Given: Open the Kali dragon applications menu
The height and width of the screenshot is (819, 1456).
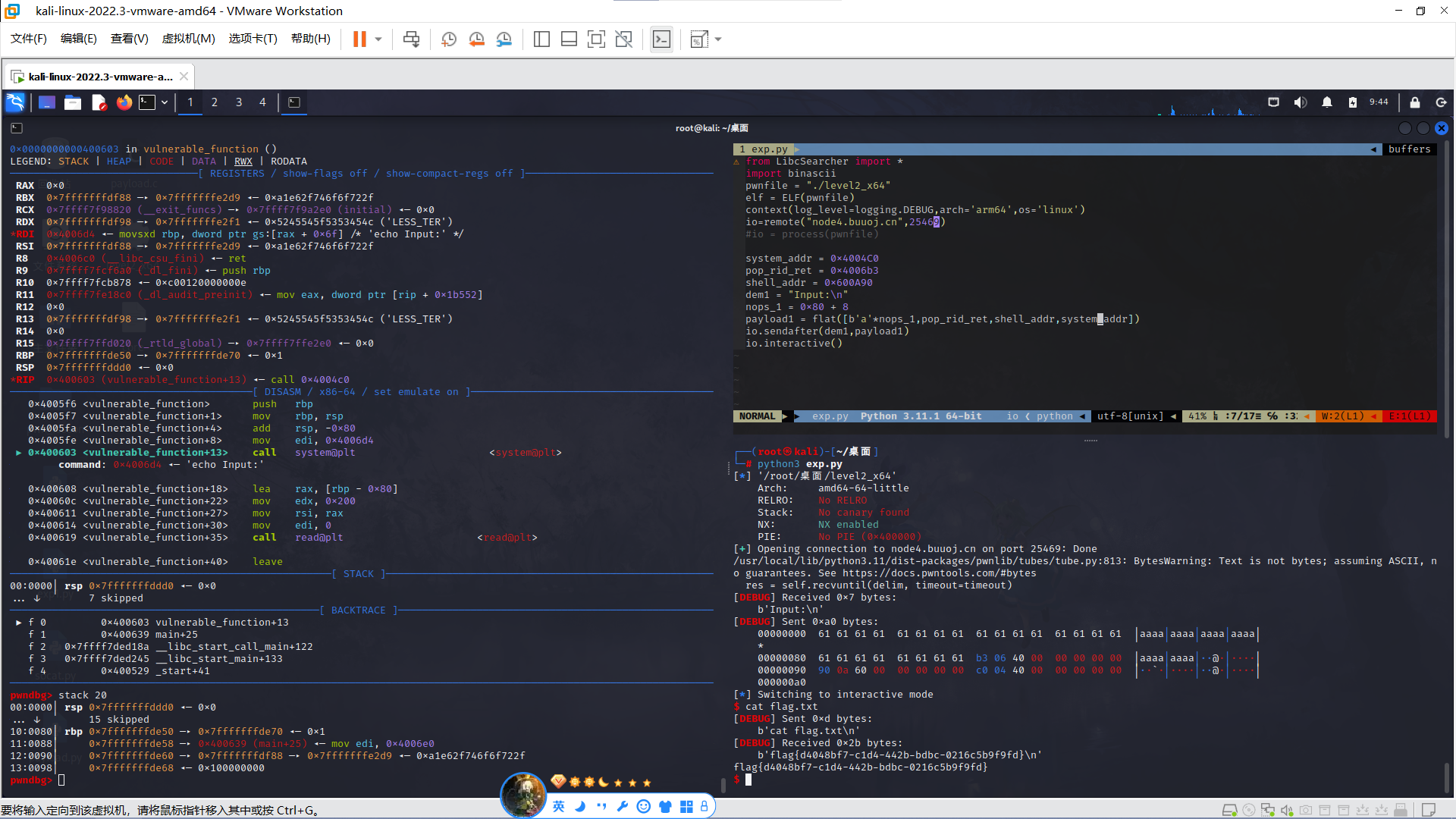Looking at the screenshot, I should point(15,102).
